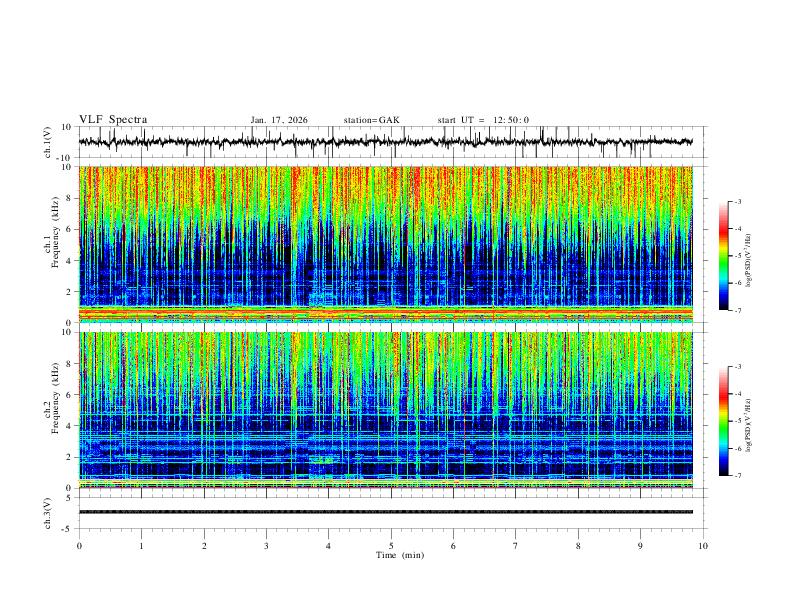Click the time axis tick label "9"
Viewport: 792px width, 612px height.
pyautogui.click(x=640, y=546)
